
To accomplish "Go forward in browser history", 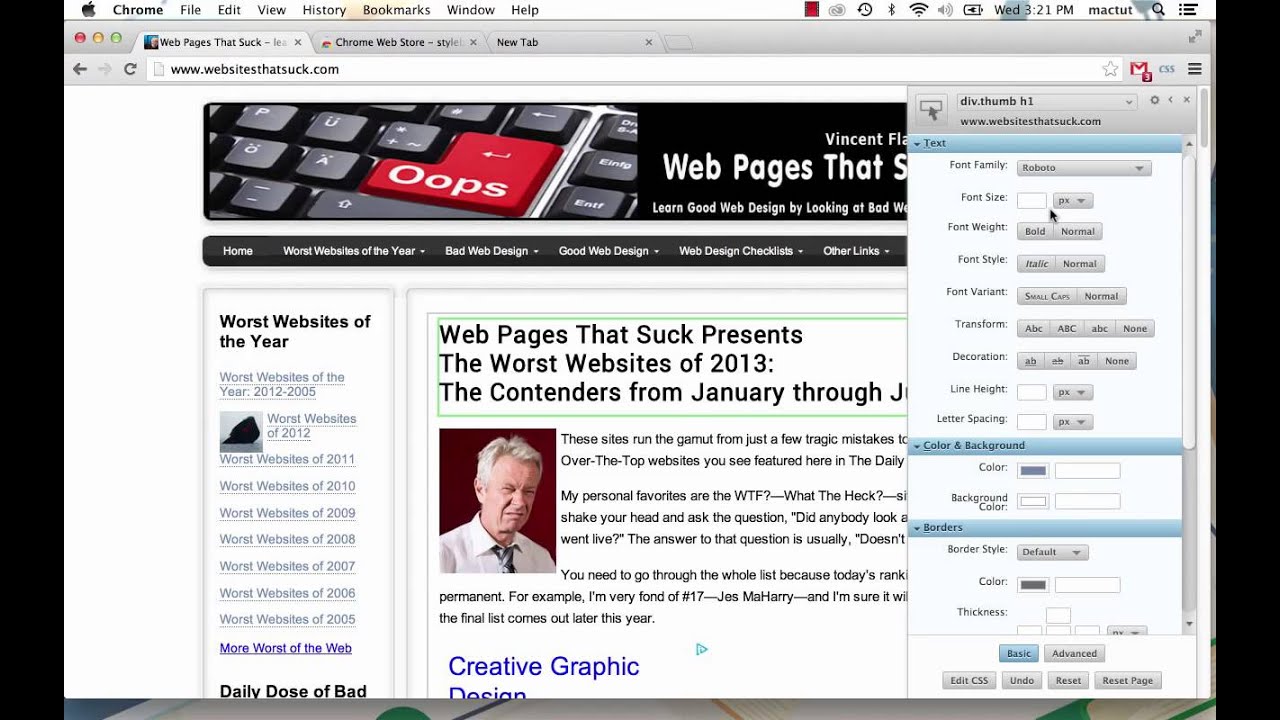I will click(104, 69).
